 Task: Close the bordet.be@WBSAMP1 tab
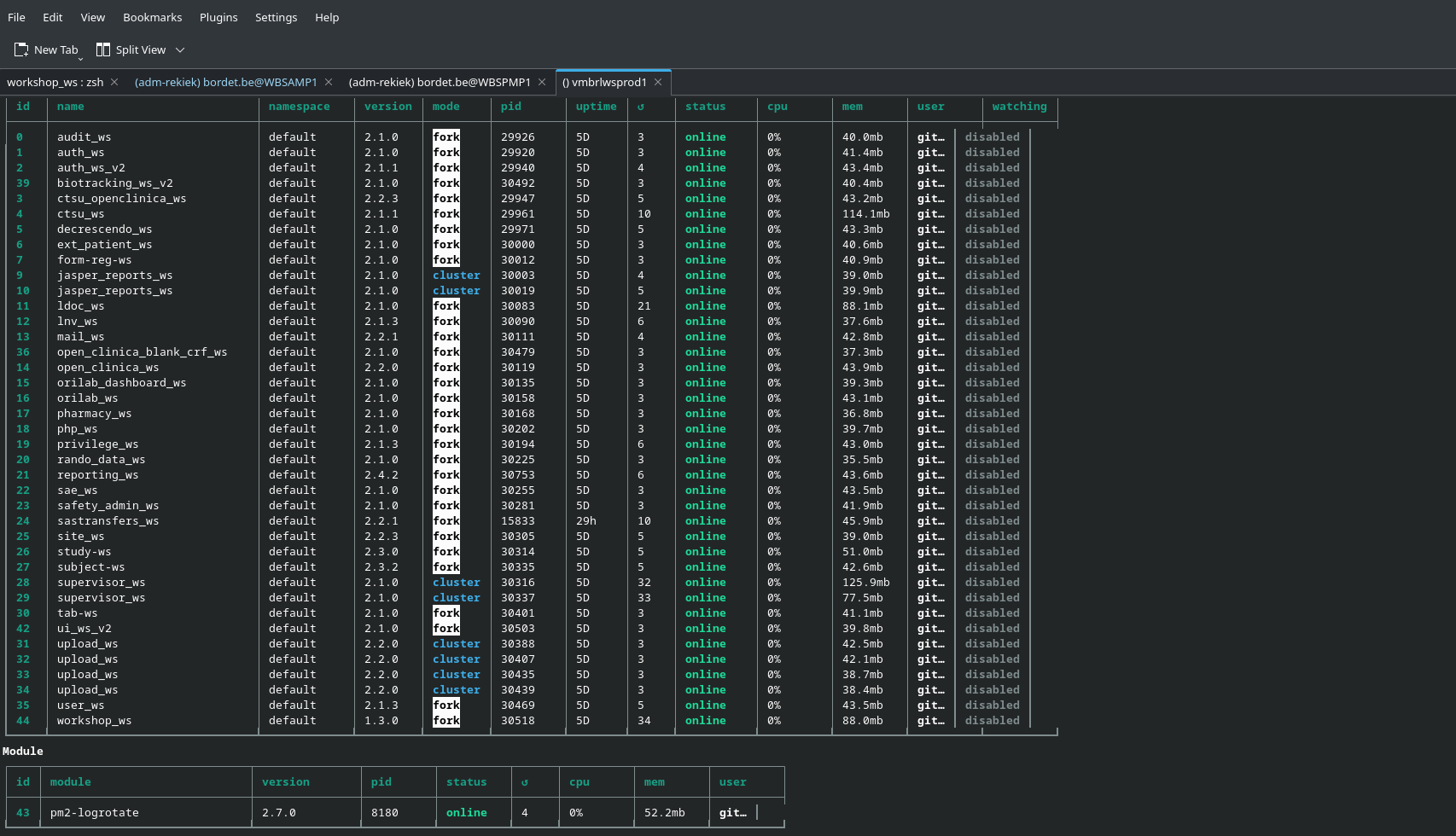tap(328, 83)
